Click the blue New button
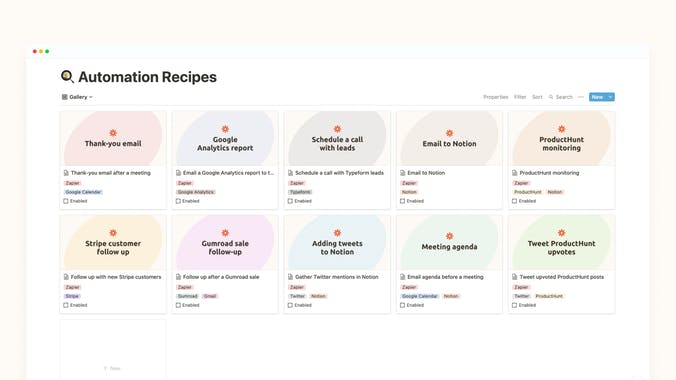Image resolution: width=676 pixels, height=380 pixels. tap(598, 97)
